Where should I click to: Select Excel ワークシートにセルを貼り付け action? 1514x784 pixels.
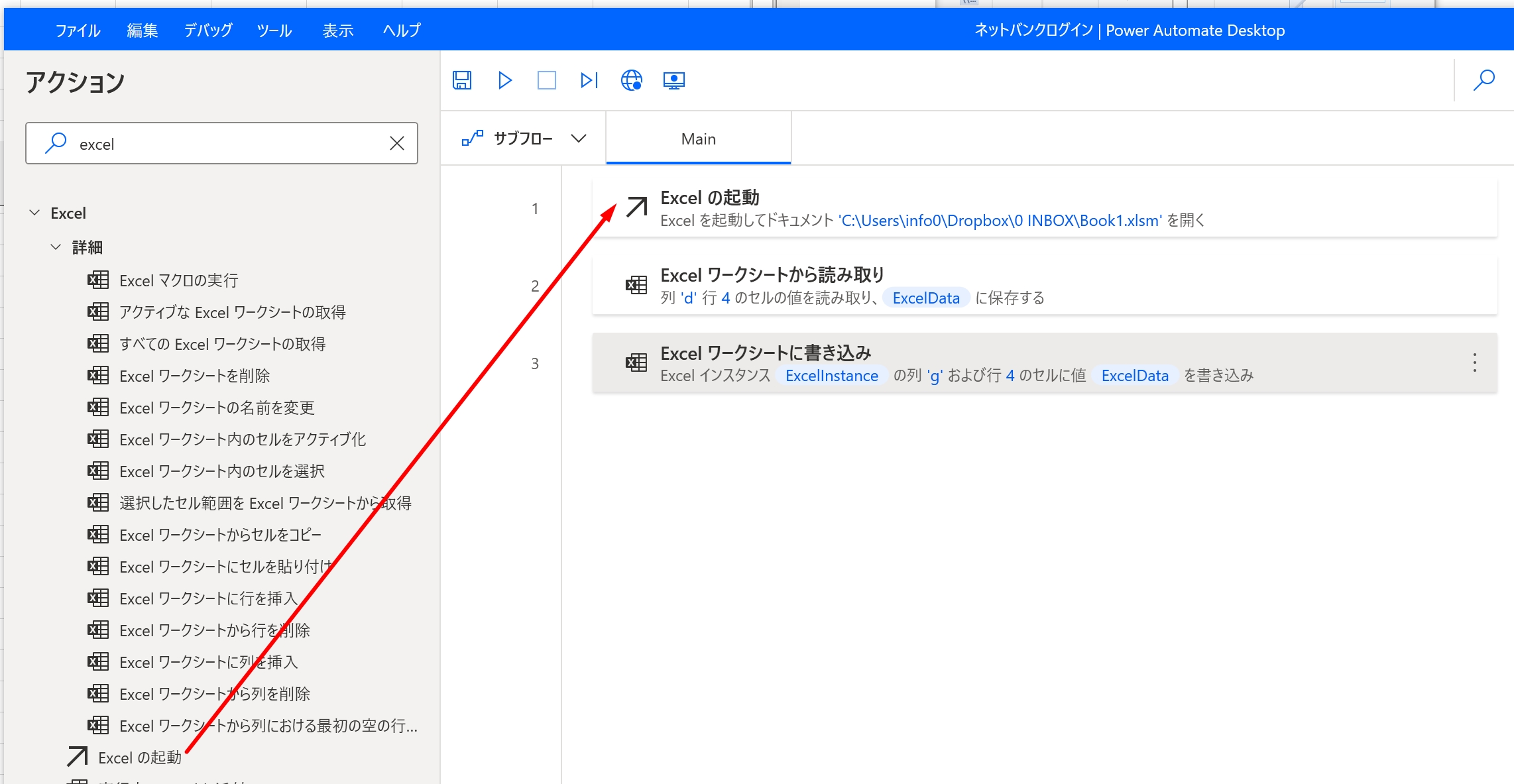point(225,567)
